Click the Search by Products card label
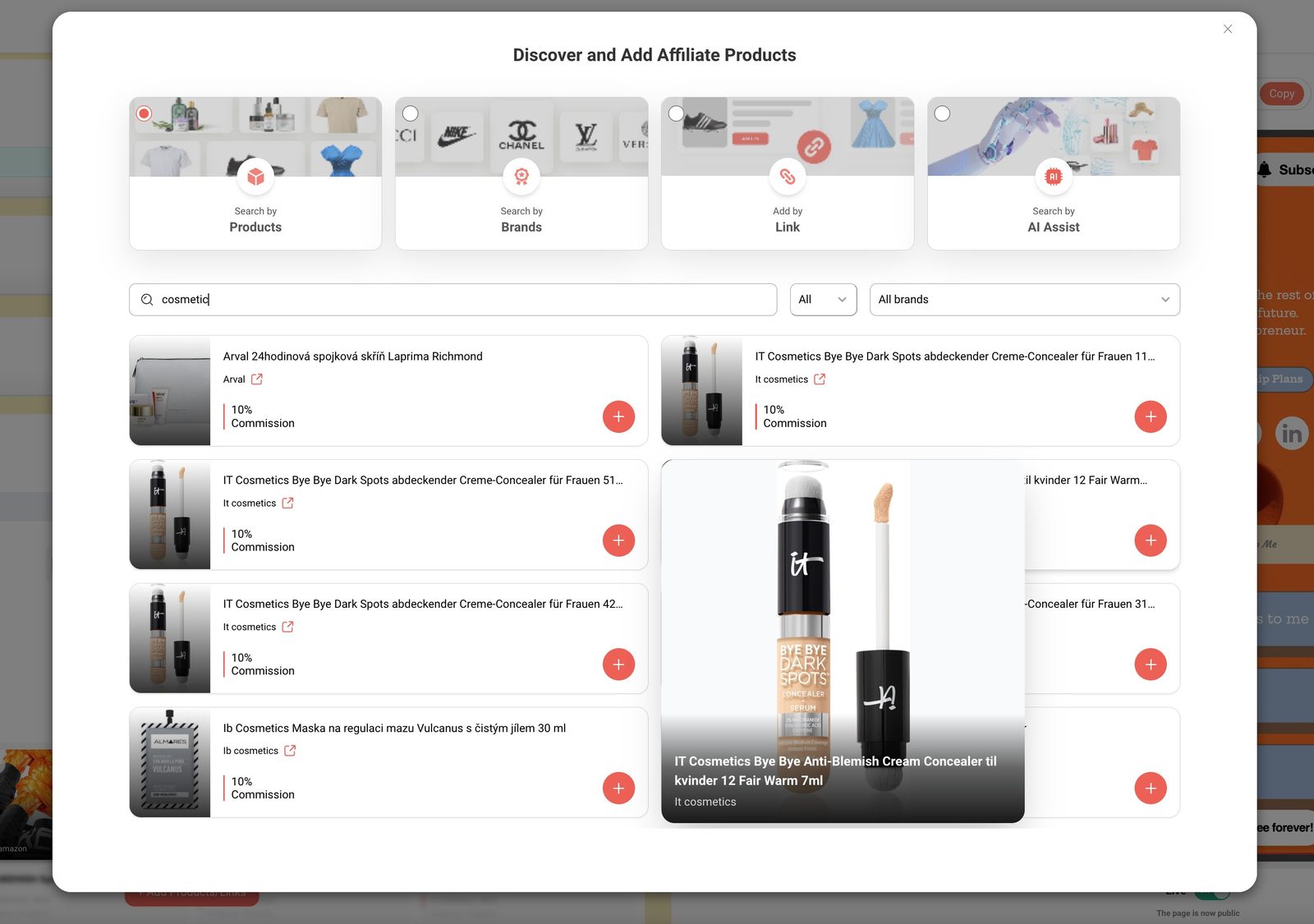 (255, 219)
